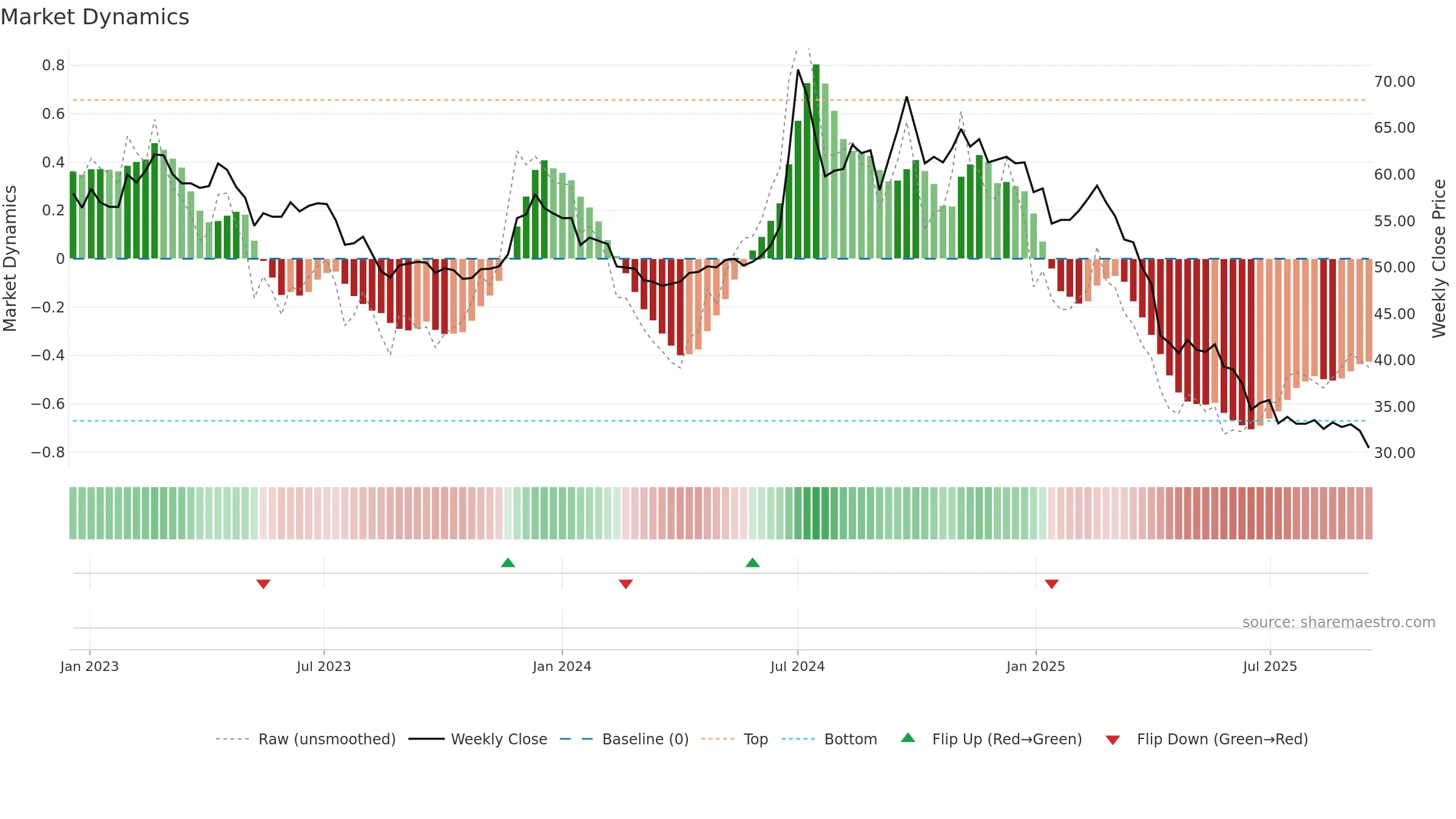This screenshot has height=819, width=1456.
Task: Click the red Flip Down legend triangle icon
Action: coord(1113,740)
